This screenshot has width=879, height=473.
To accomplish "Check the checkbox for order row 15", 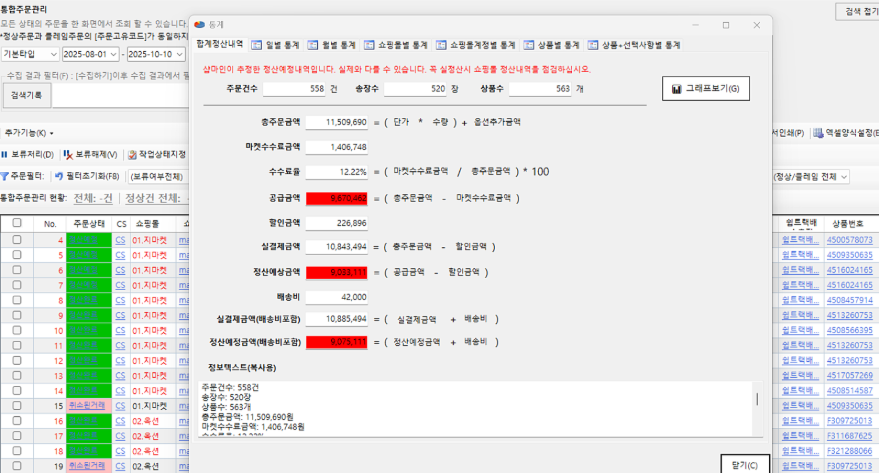I will (16, 406).
